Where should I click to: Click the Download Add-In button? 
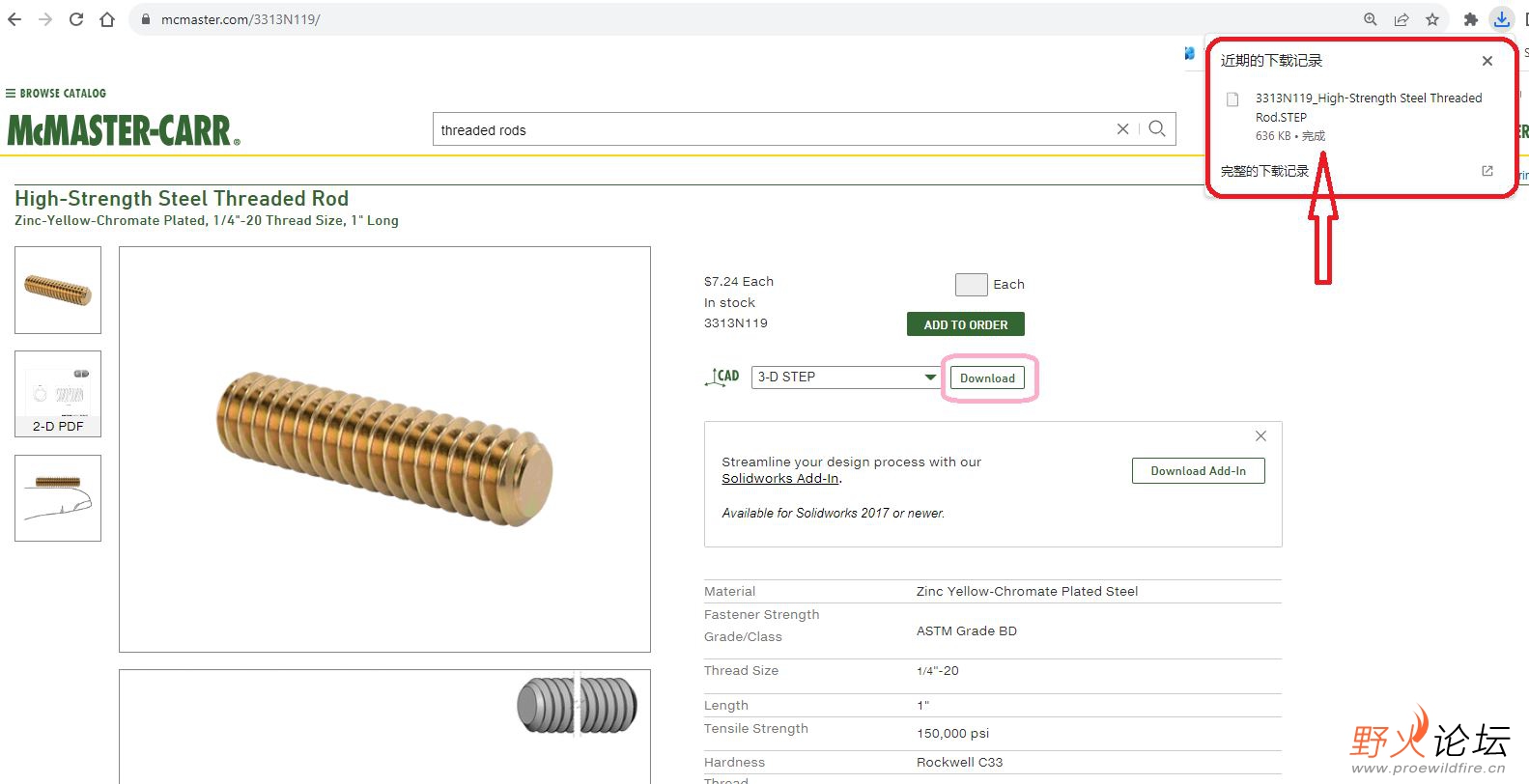(1199, 471)
